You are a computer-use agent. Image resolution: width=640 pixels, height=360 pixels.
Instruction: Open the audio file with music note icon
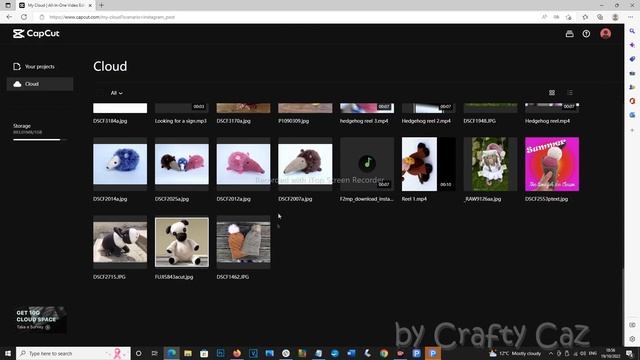[367, 164]
